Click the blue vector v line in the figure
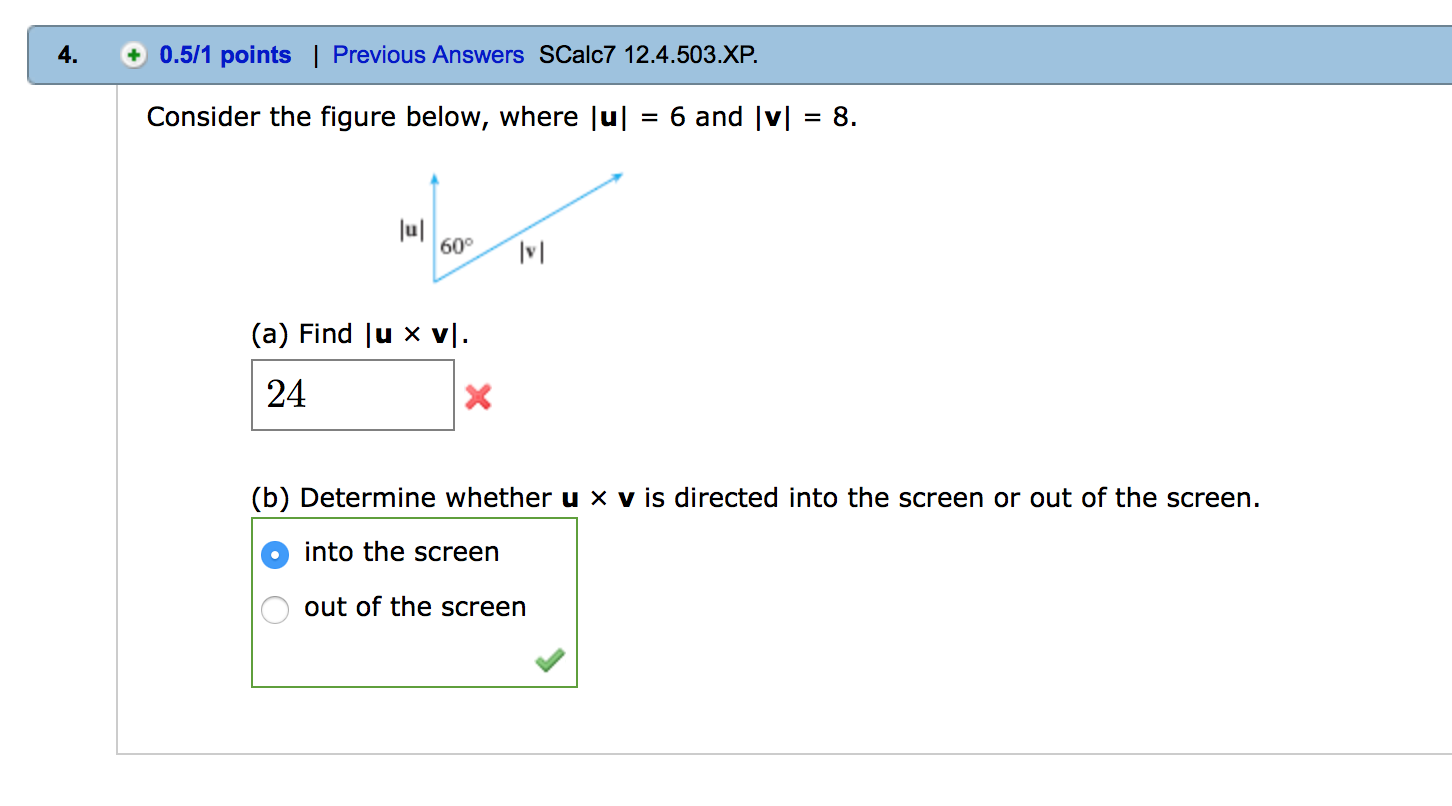This screenshot has height=806, width=1452. (x=526, y=229)
